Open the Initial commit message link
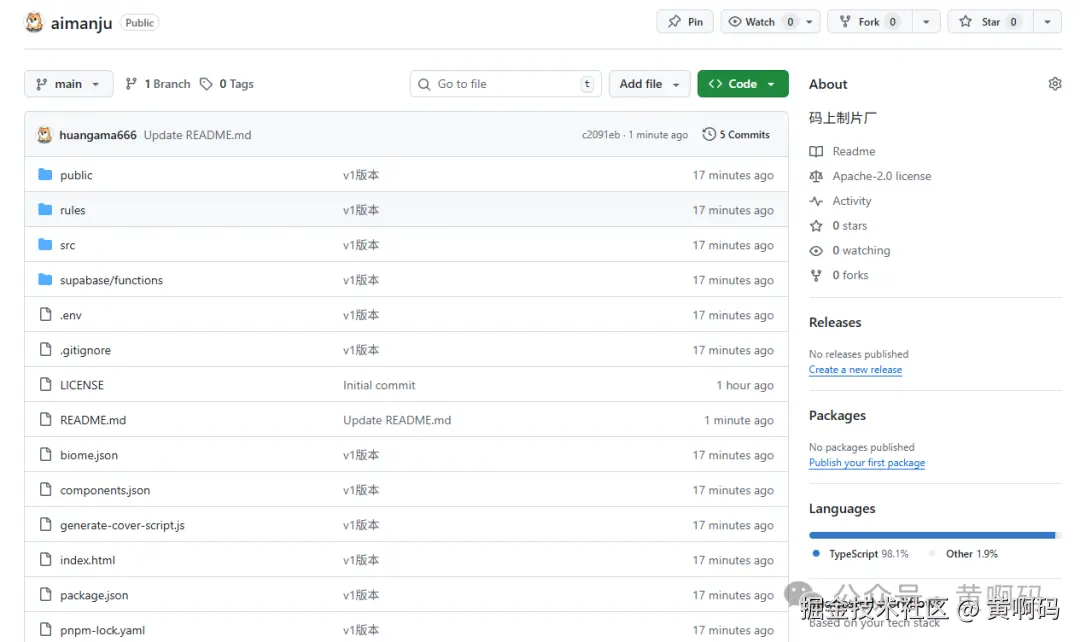Image resolution: width=1080 pixels, height=642 pixels. (x=380, y=385)
